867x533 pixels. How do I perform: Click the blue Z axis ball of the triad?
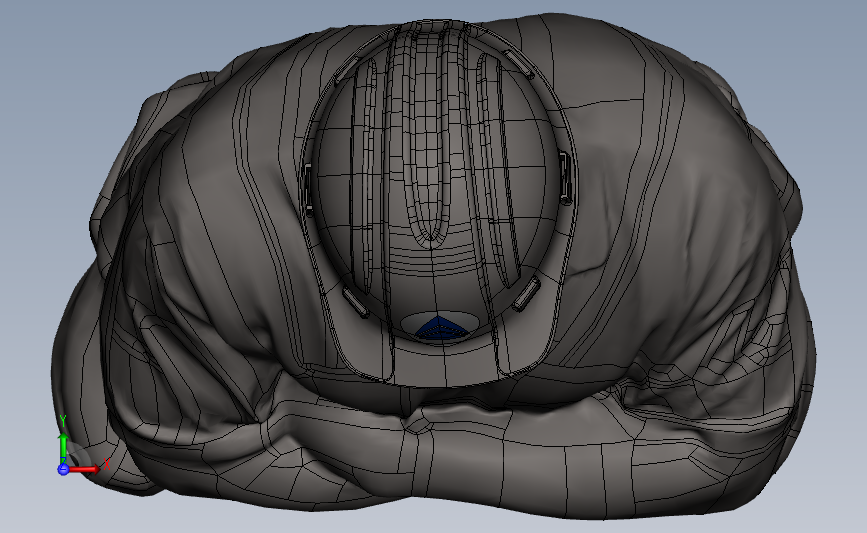63,469
